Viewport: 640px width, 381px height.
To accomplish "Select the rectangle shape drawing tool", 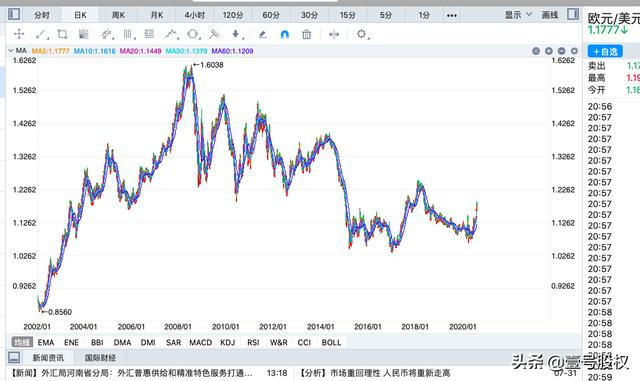I will pos(62,34).
